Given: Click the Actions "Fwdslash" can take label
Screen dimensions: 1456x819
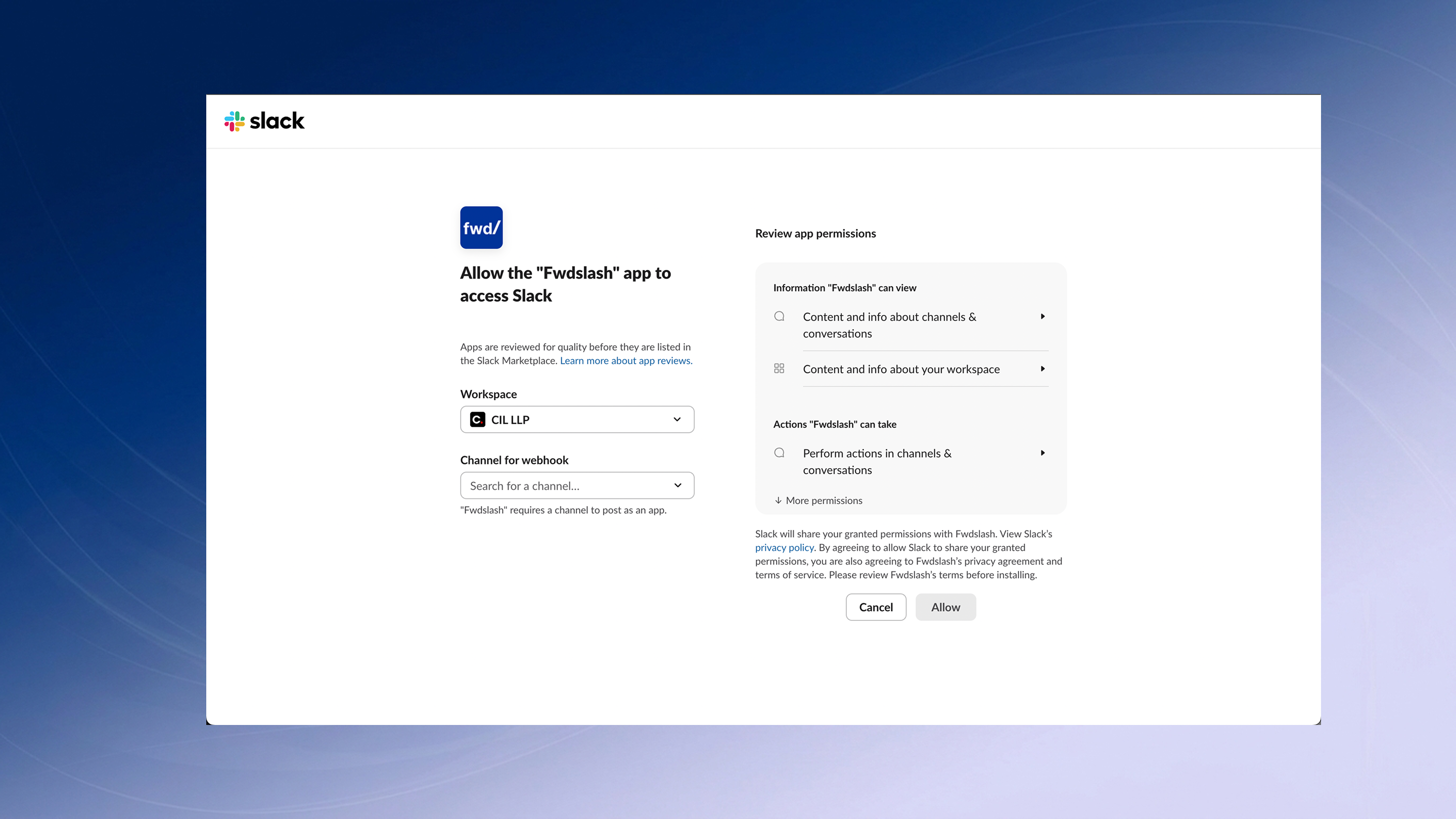Looking at the screenshot, I should pos(834,424).
